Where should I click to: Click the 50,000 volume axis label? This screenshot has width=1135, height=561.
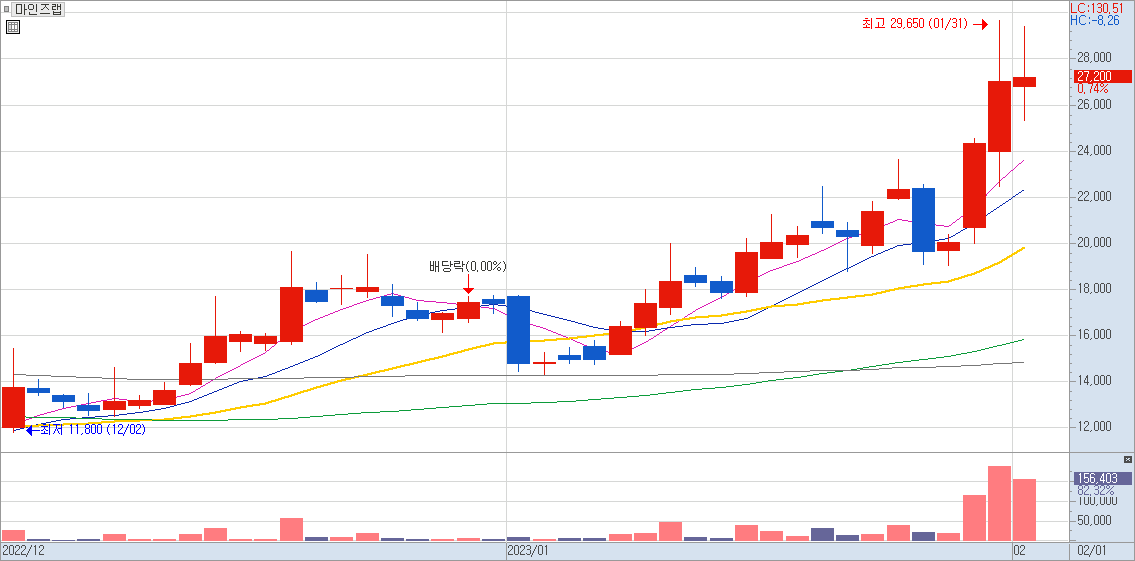click(1095, 520)
